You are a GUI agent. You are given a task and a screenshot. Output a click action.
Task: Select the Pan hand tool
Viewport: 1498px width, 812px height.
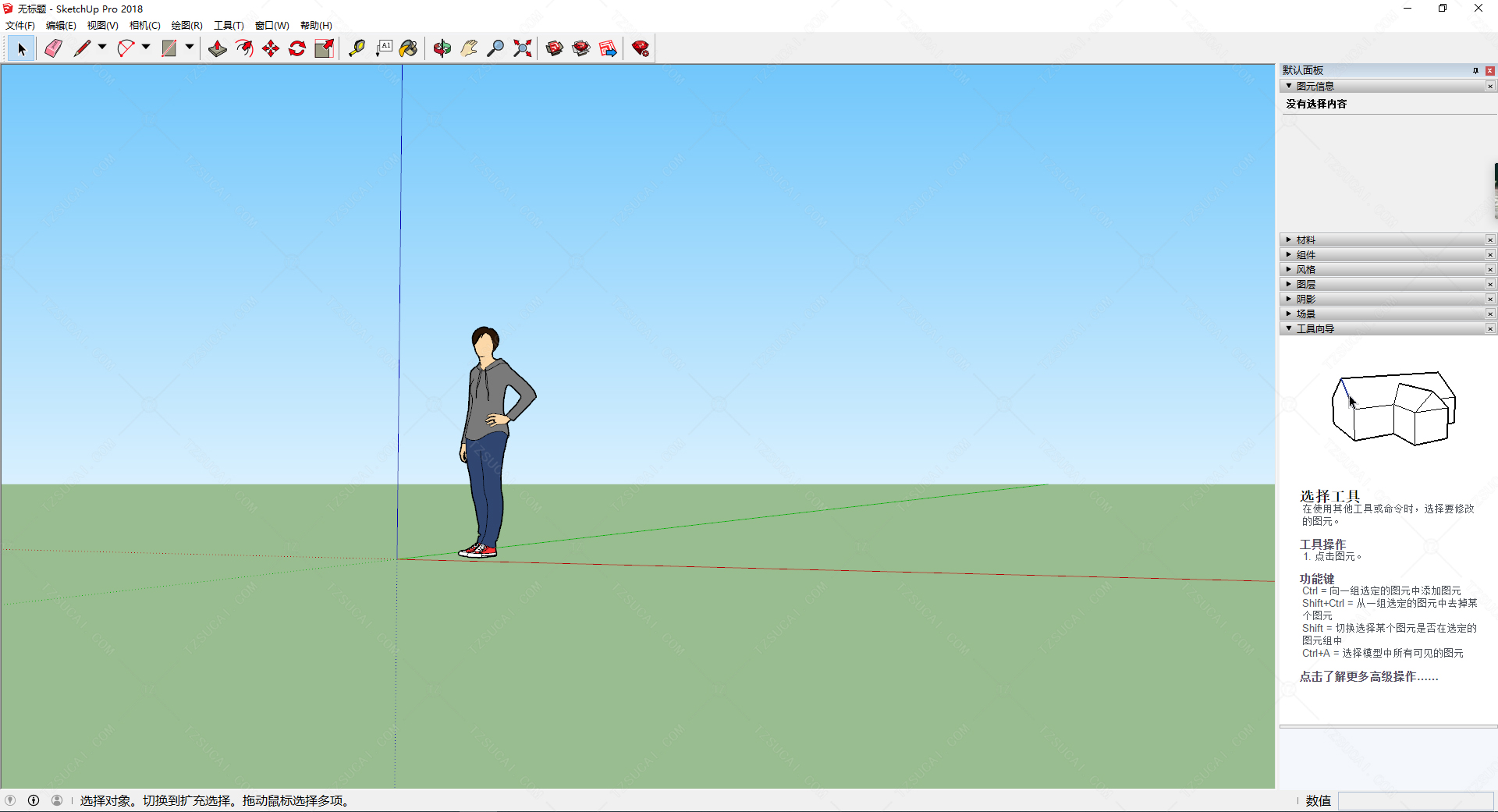469,48
